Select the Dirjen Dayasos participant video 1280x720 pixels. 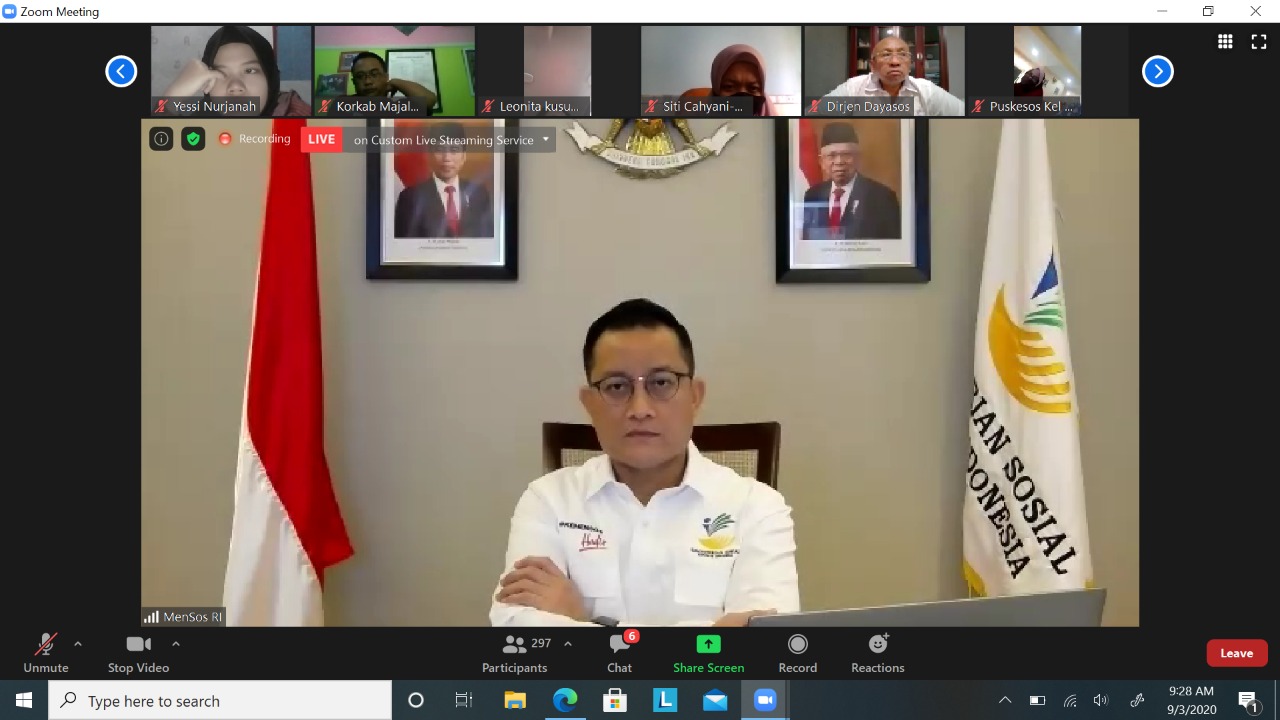[x=884, y=70]
